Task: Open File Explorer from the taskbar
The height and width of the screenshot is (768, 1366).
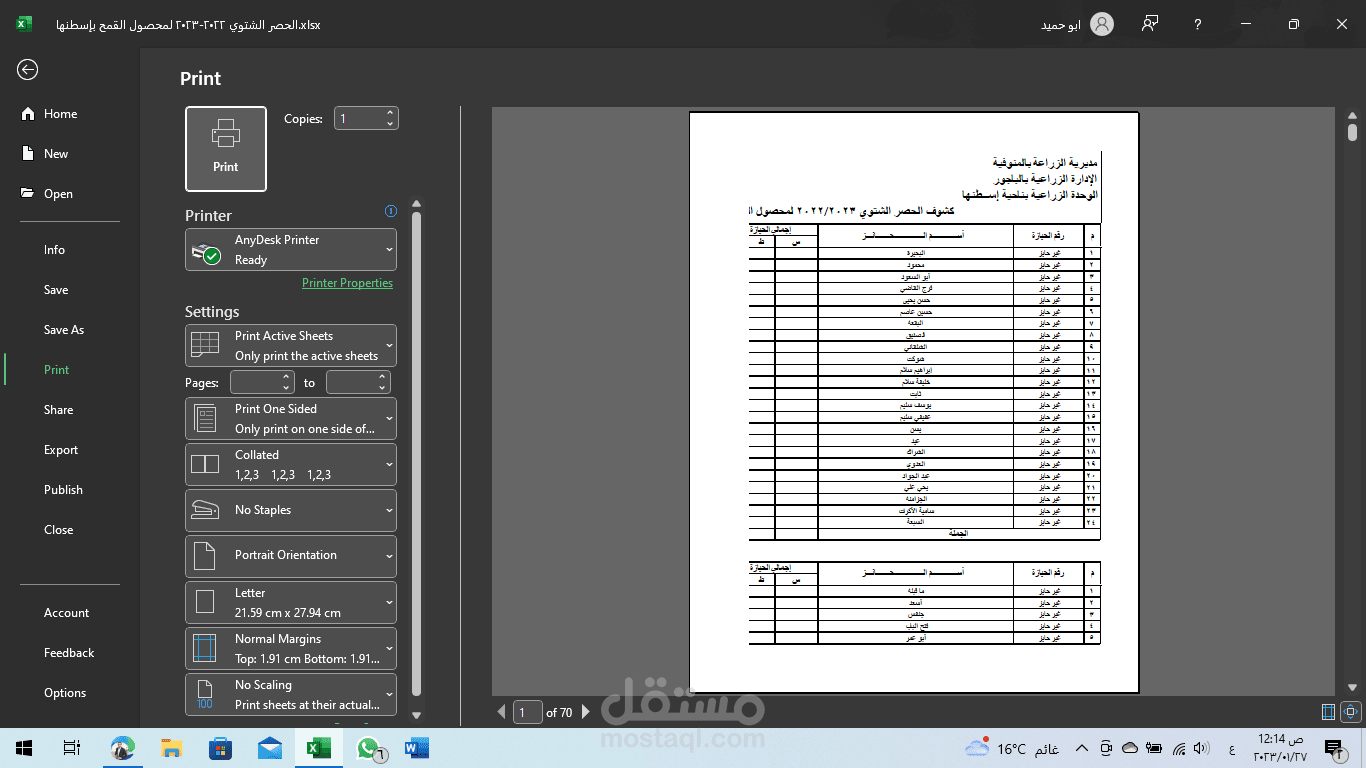Action: pos(172,748)
